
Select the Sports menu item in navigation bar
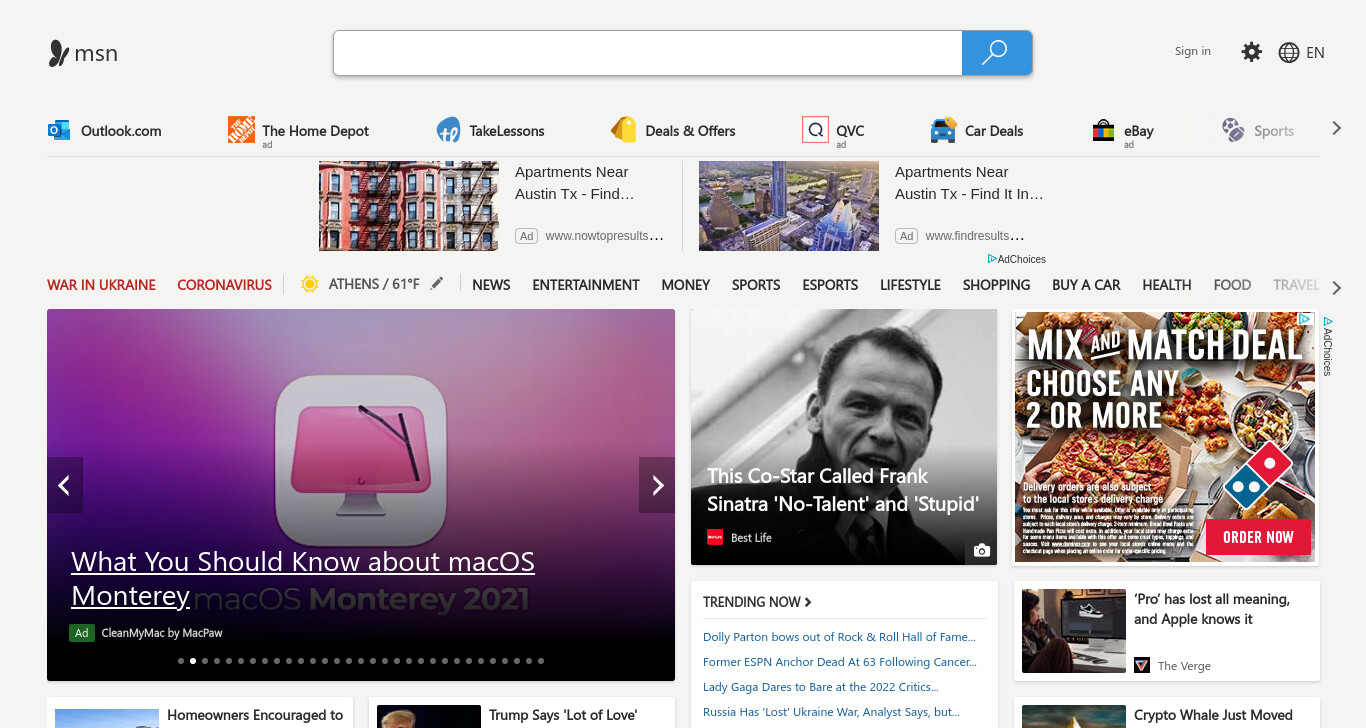click(x=756, y=285)
